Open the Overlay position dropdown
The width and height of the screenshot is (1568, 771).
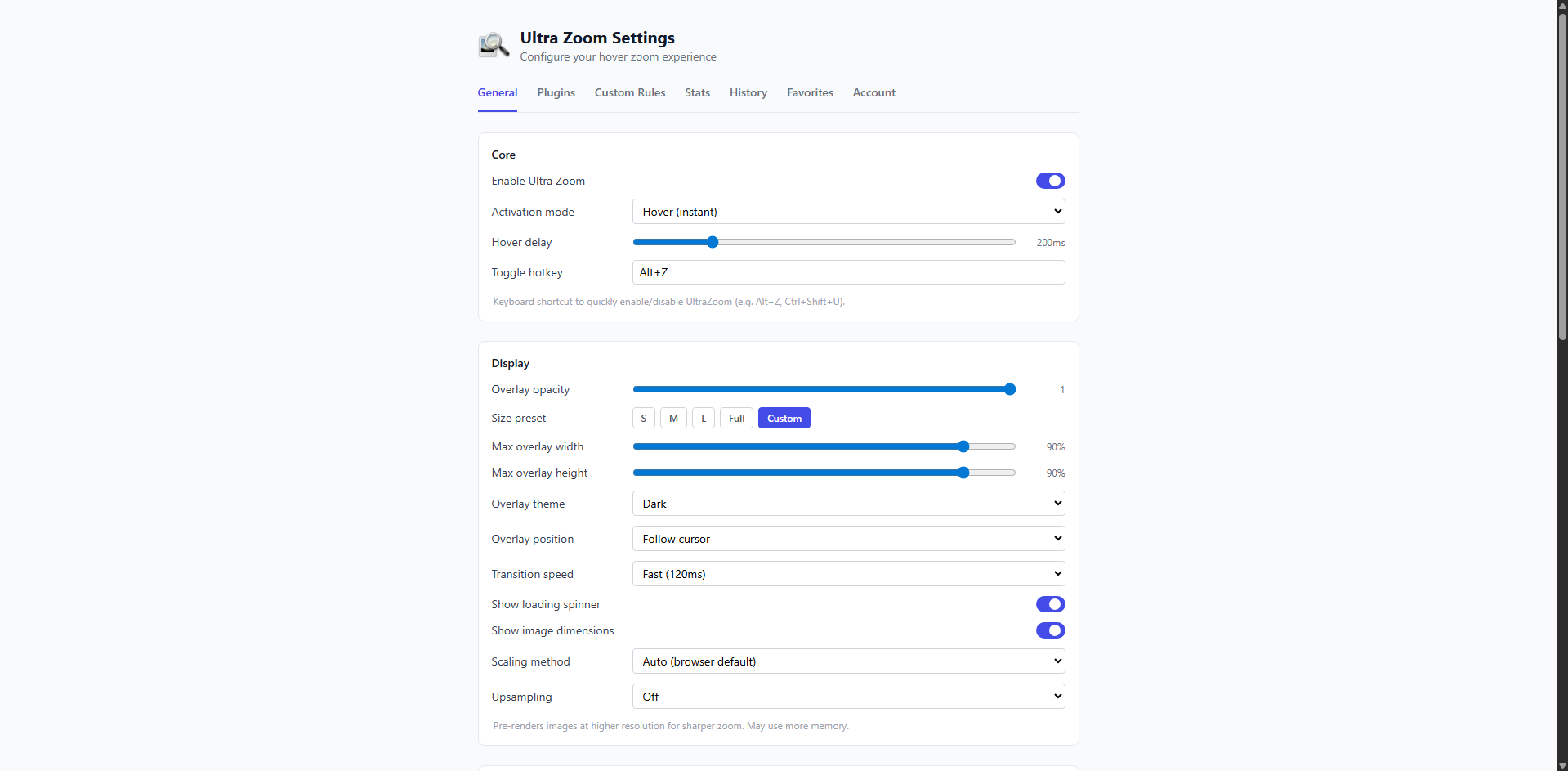pos(848,538)
